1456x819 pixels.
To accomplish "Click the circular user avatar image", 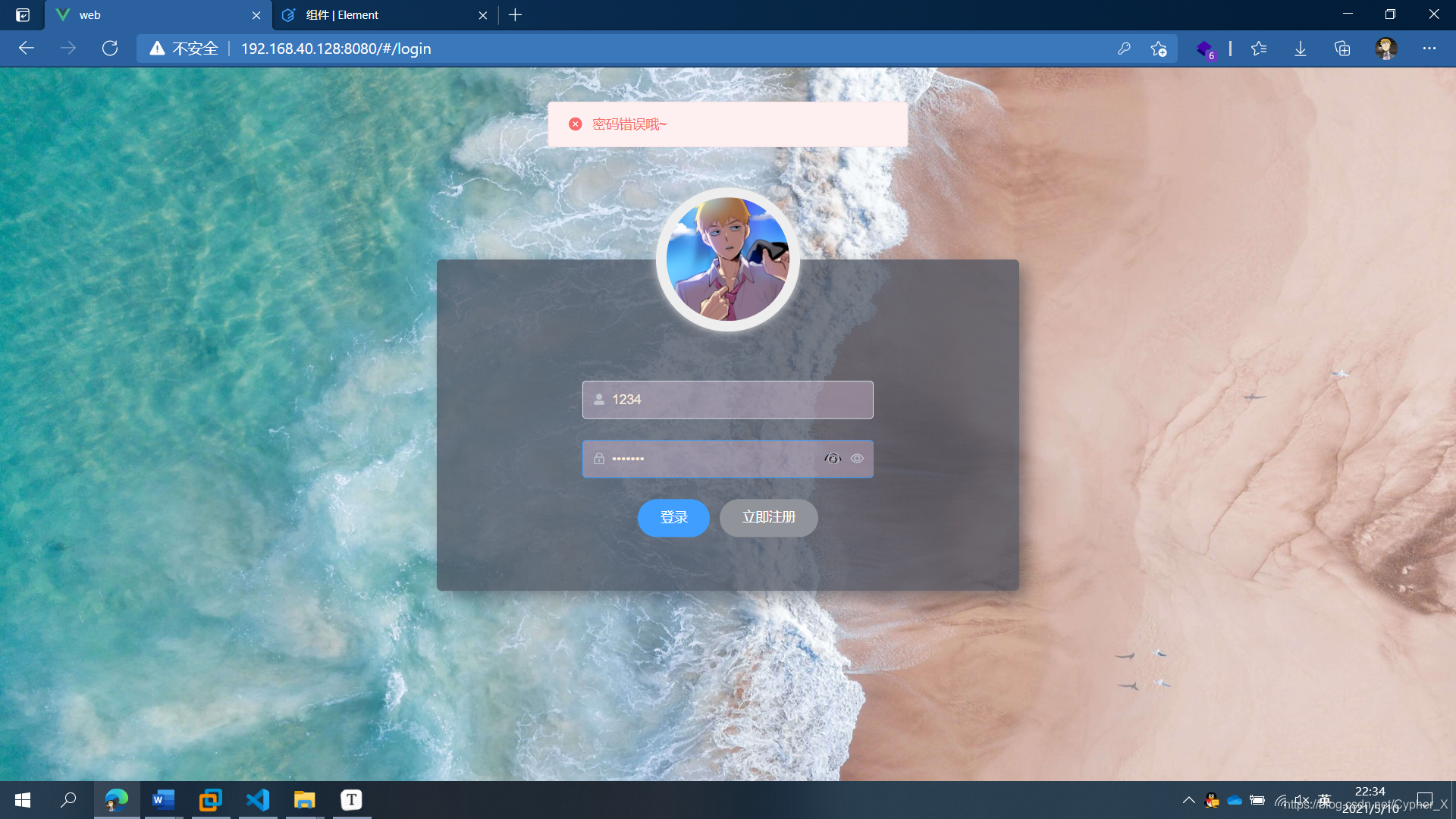I will (x=728, y=259).
